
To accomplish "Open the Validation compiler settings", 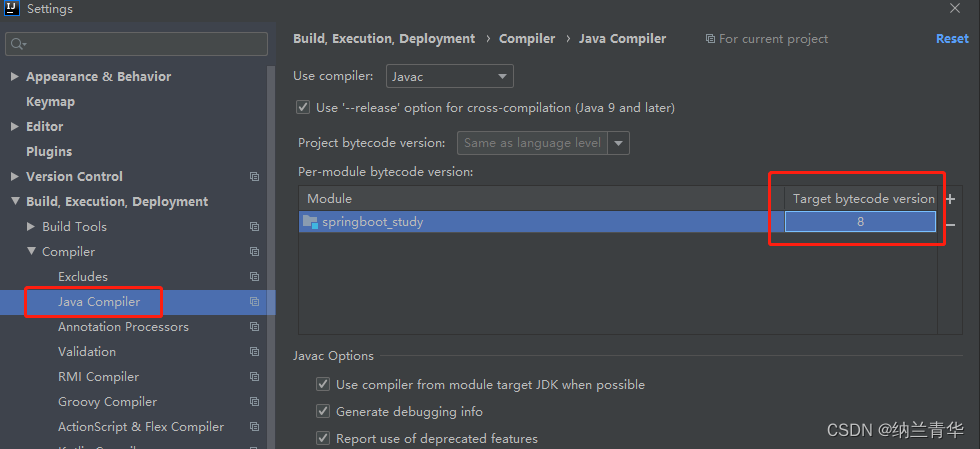I will click(87, 351).
